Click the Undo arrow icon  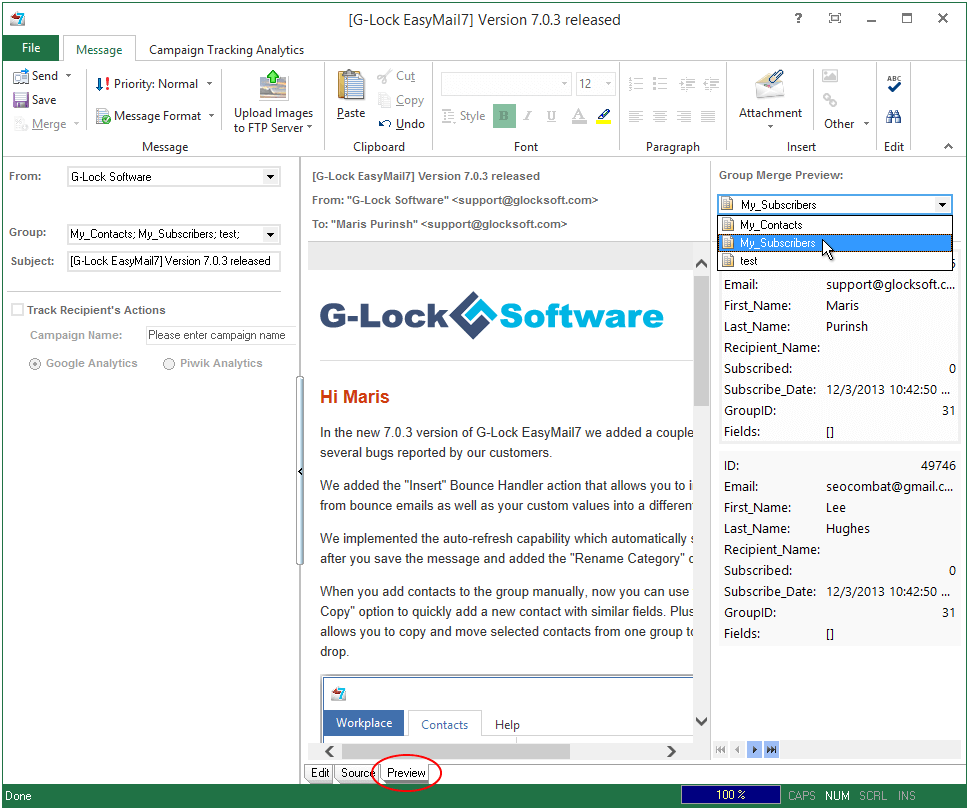click(x=384, y=124)
